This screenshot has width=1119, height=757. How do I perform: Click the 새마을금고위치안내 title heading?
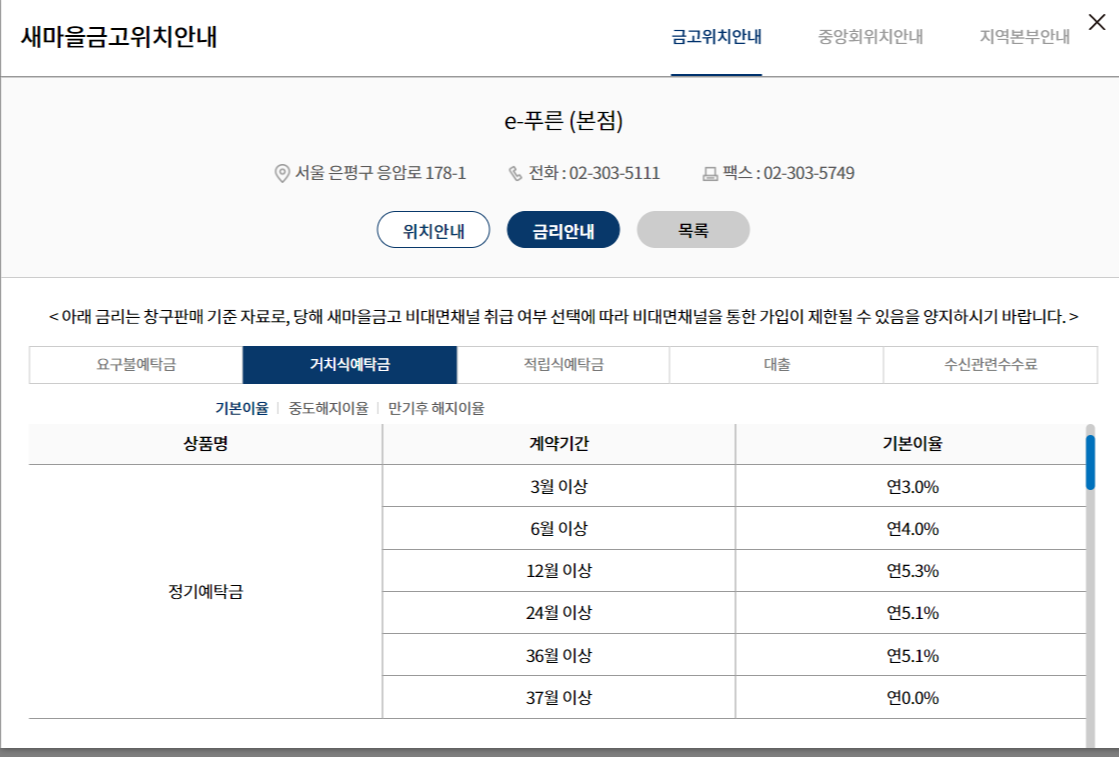(x=118, y=36)
